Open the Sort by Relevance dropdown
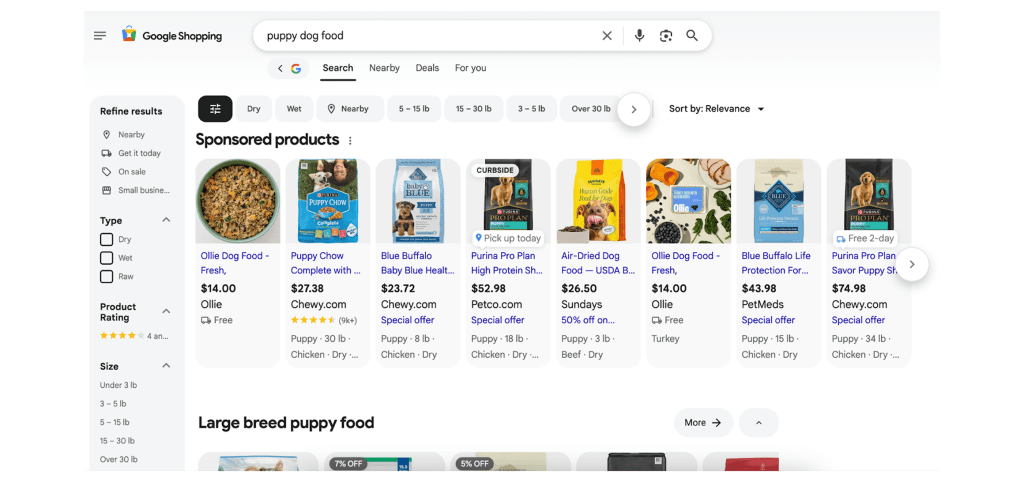Image resolution: width=1024 pixels, height=482 pixels. click(716, 109)
